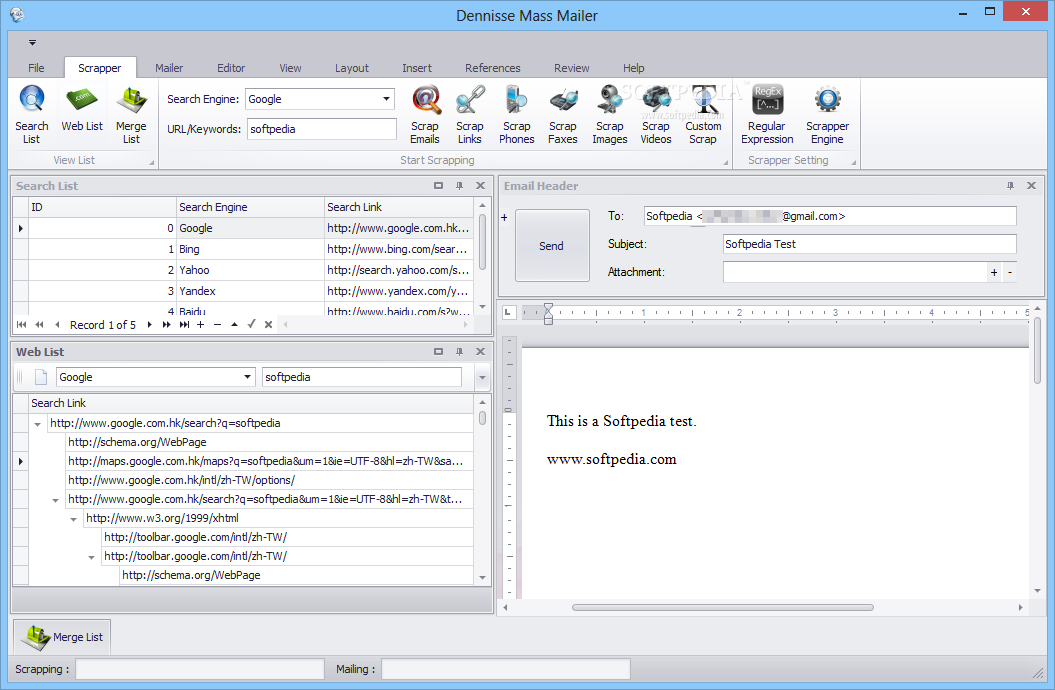Image resolution: width=1055 pixels, height=690 pixels.
Task: Click the To recipient field
Action: pyautogui.click(x=830, y=216)
